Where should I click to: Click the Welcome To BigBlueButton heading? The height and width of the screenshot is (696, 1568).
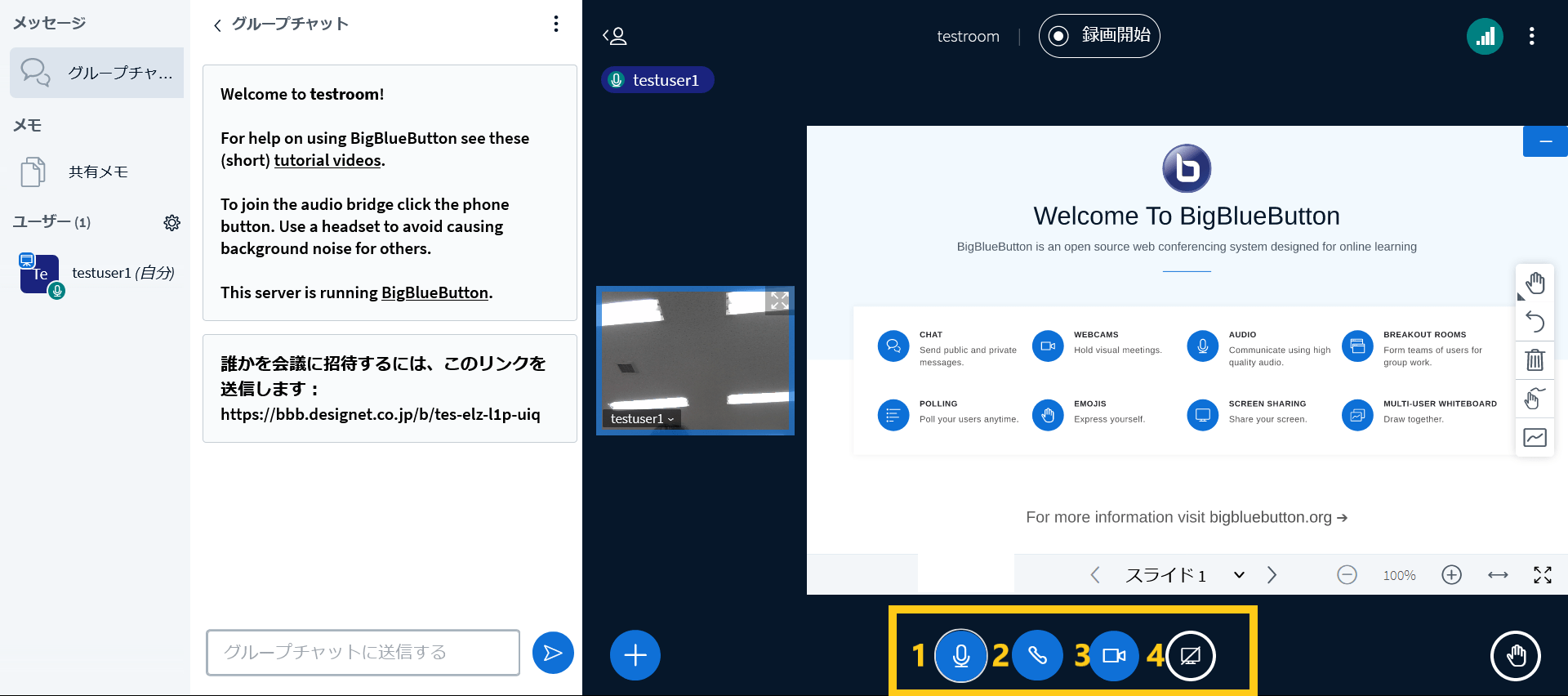[1187, 216]
